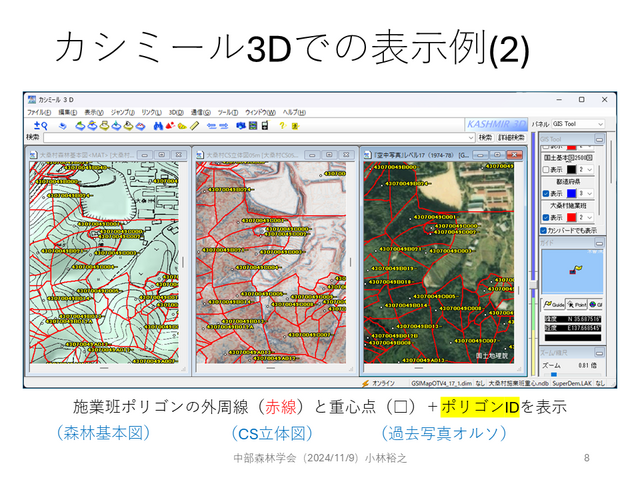Viewport: 640px width, 480px height.
Task: Open the 通信(G) menu
Action: [x=201, y=112]
